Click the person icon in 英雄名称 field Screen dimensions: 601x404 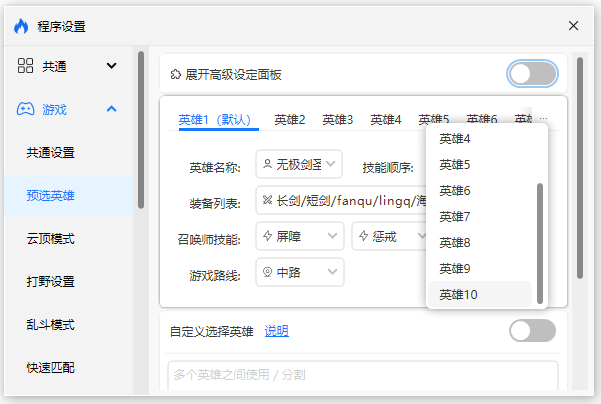pyautogui.click(x=267, y=163)
